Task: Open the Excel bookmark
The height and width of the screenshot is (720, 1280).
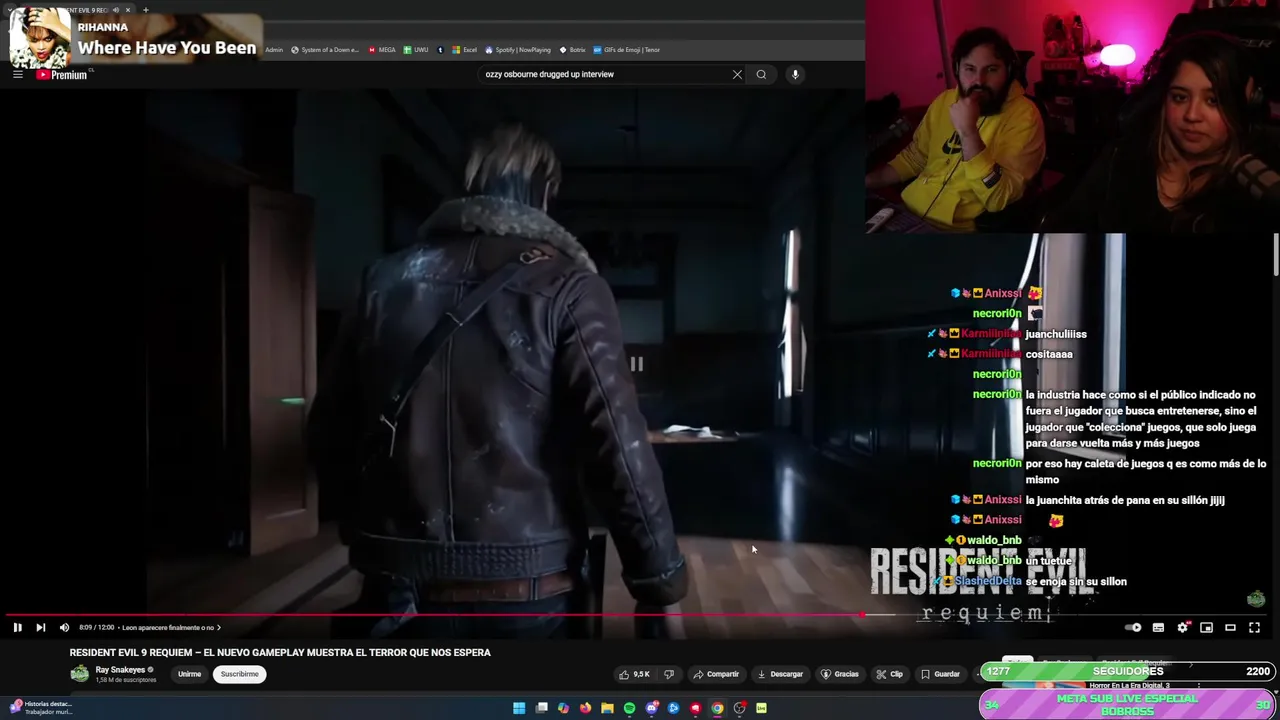Action: [464, 49]
